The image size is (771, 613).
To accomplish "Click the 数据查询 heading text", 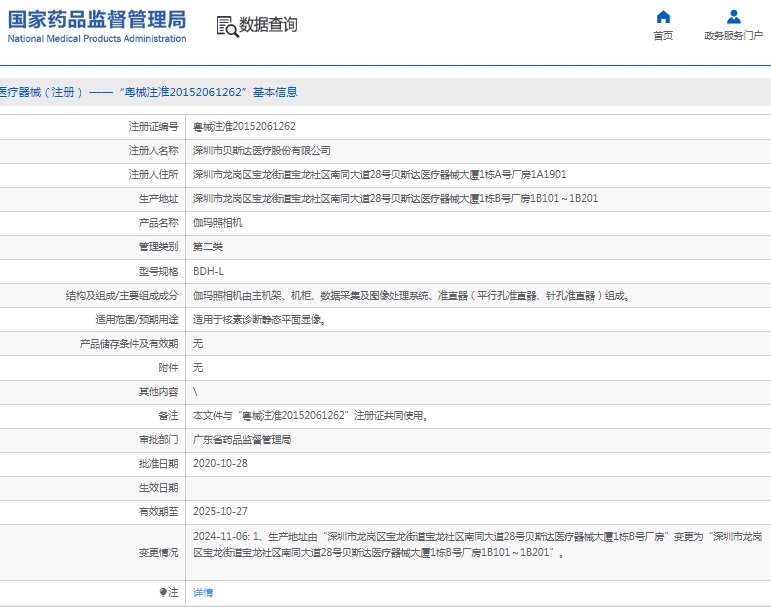I will coord(268,25).
